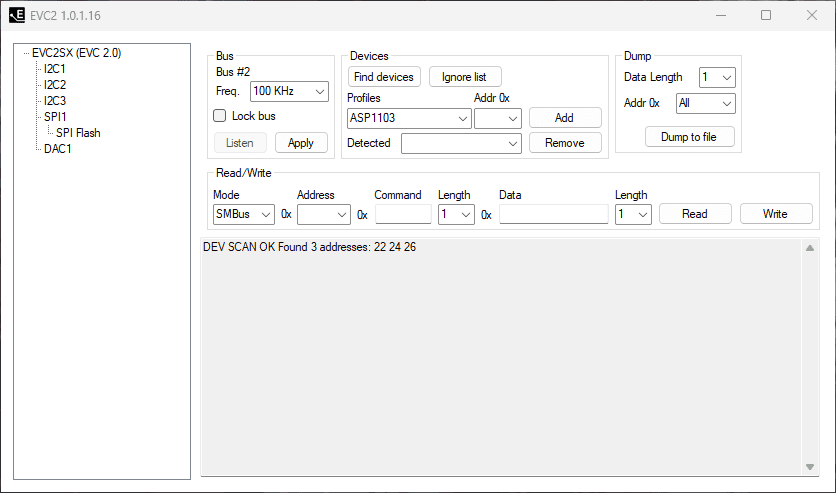Maximize the EVC2 window
The image size is (836, 493).
click(x=766, y=15)
